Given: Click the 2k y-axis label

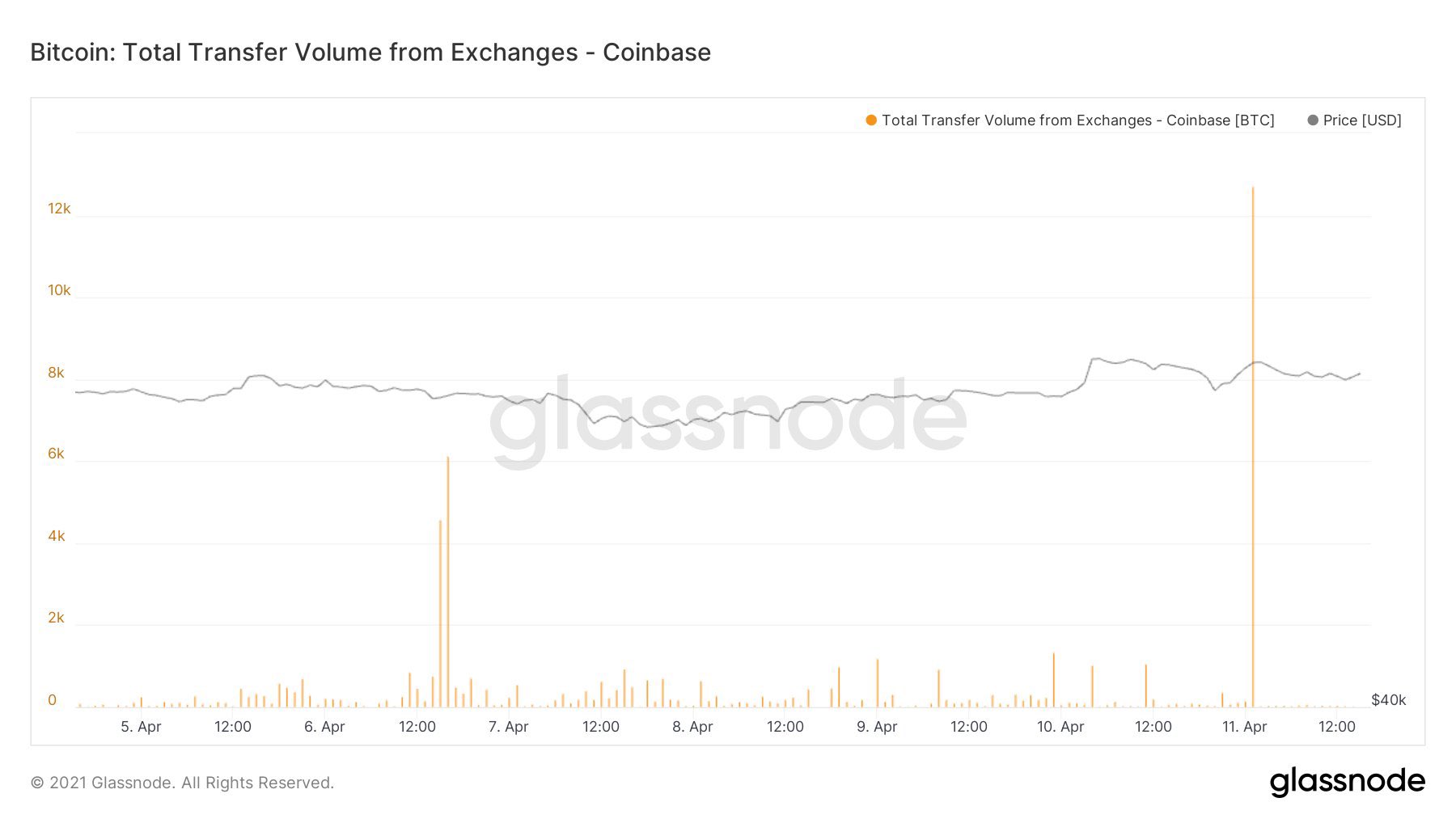Looking at the screenshot, I should point(56,618).
